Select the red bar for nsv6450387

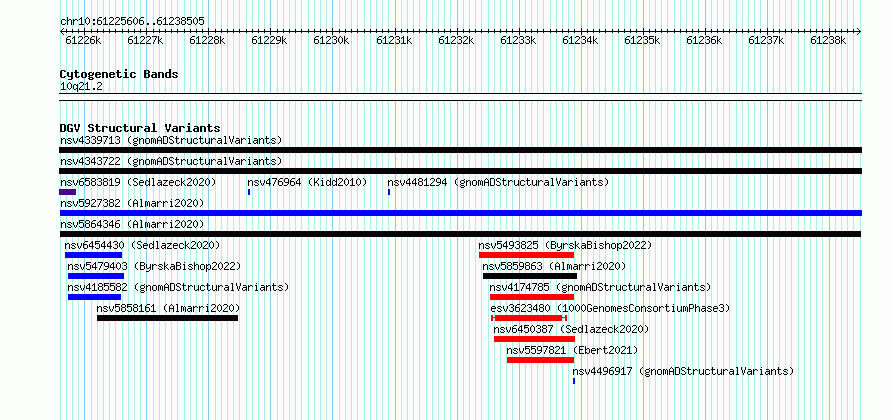[534, 339]
